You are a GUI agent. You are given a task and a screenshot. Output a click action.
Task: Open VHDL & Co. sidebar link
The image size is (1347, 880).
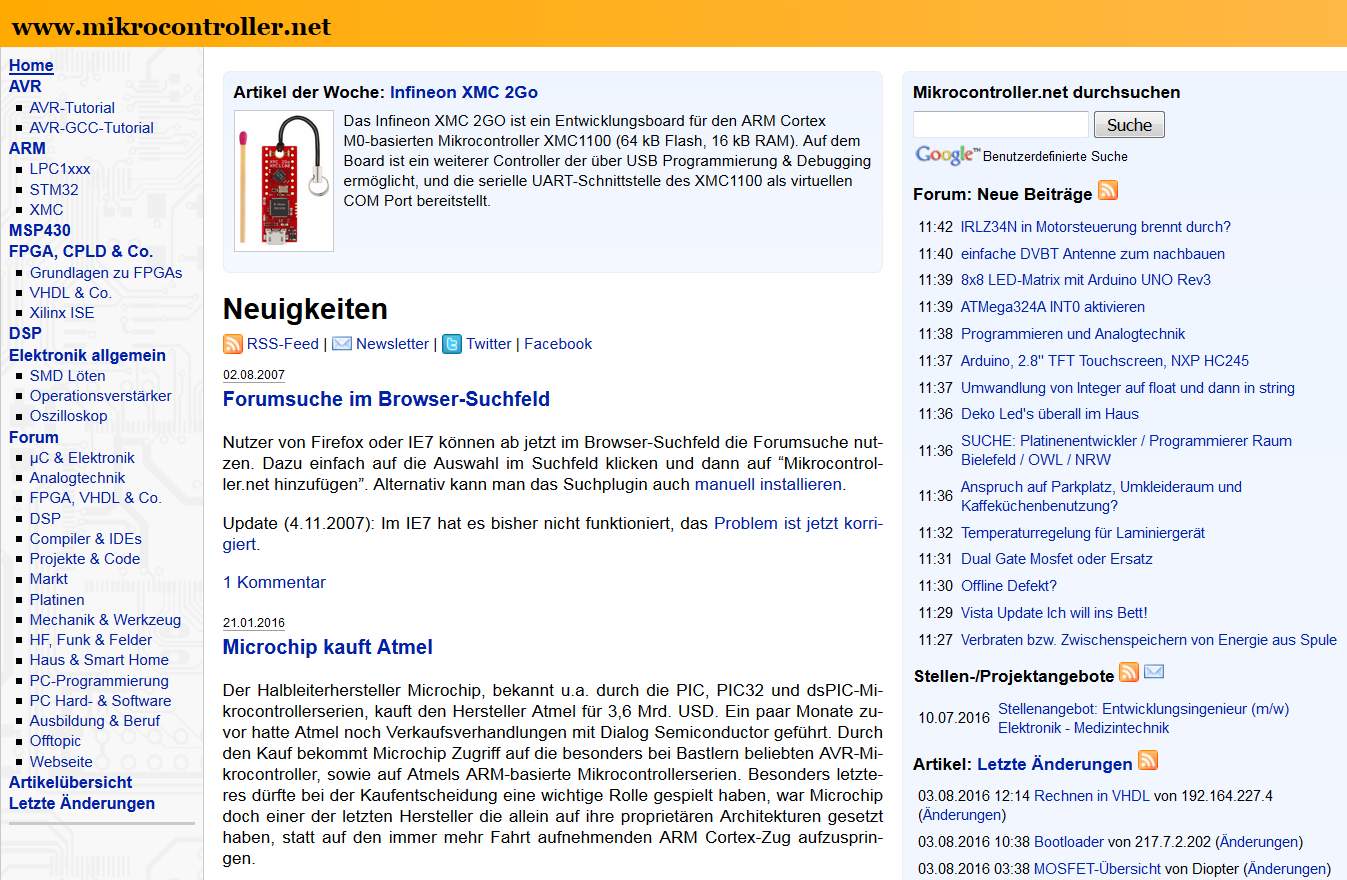[71, 292]
